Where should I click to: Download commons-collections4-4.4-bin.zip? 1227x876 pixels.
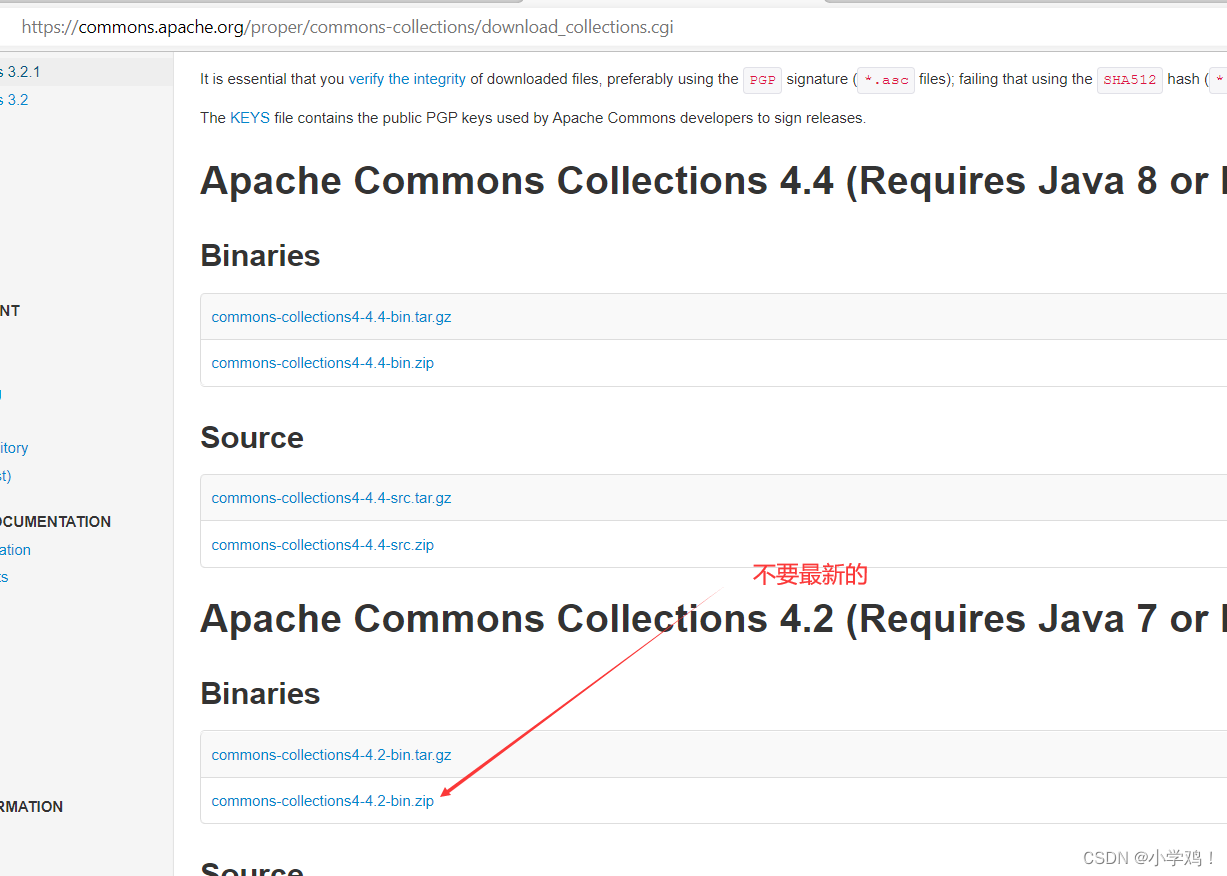322,363
